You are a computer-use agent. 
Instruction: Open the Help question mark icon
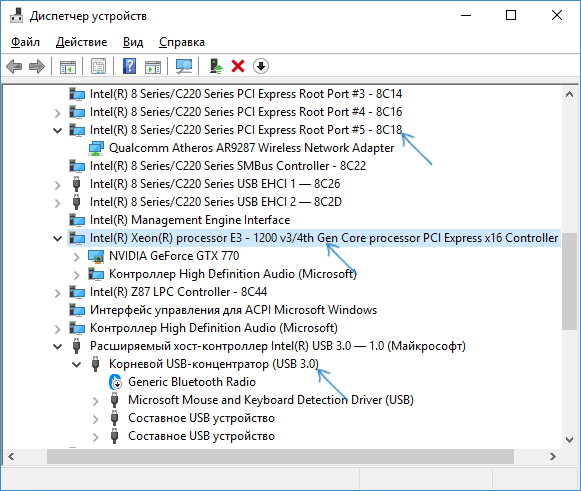click(x=129, y=67)
